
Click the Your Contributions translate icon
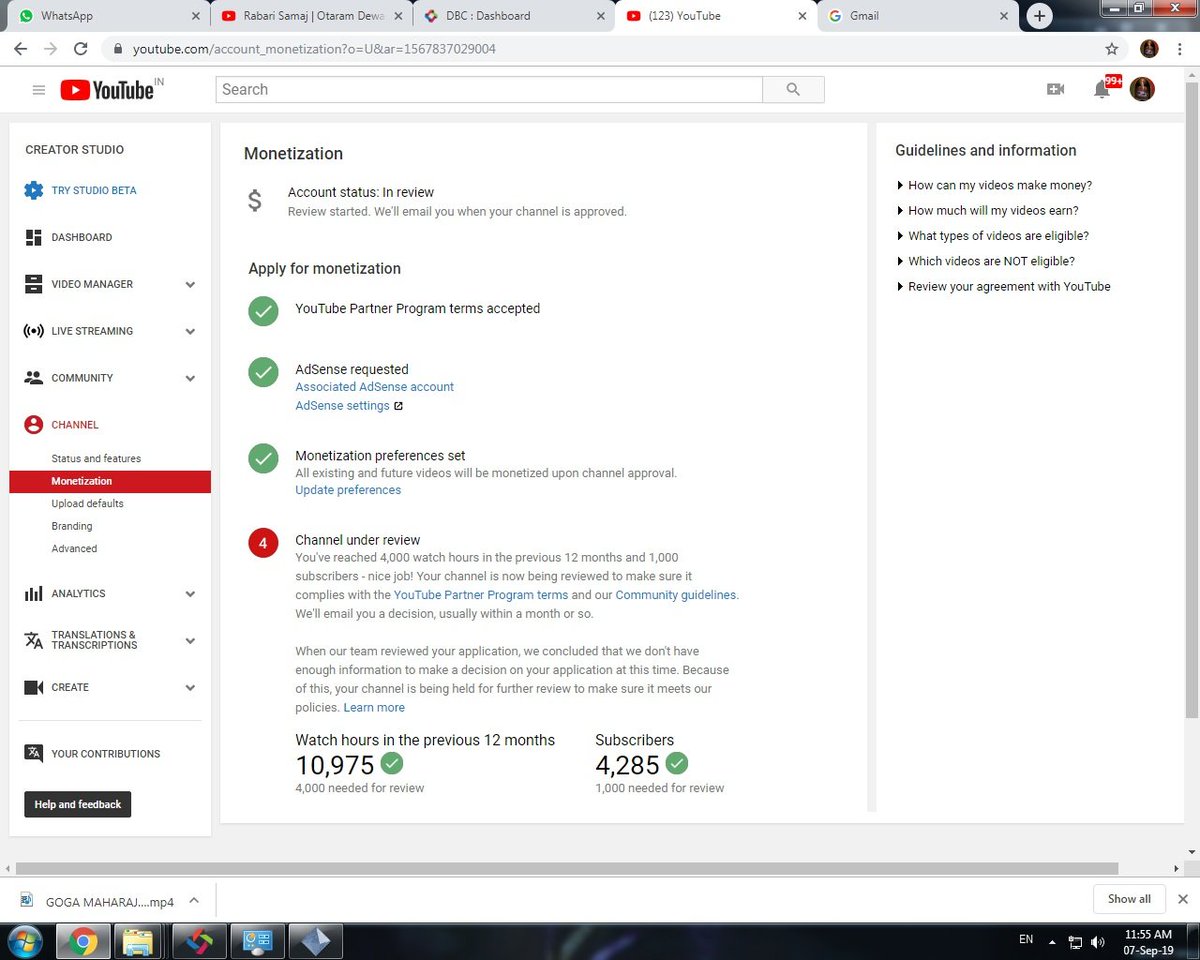(x=34, y=754)
